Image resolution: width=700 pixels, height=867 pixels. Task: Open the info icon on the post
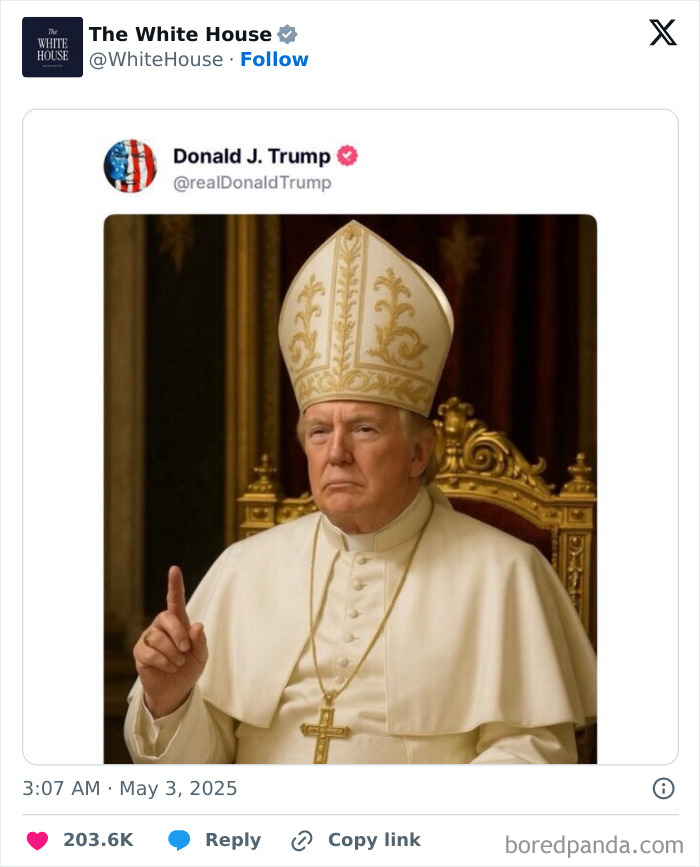click(x=666, y=789)
